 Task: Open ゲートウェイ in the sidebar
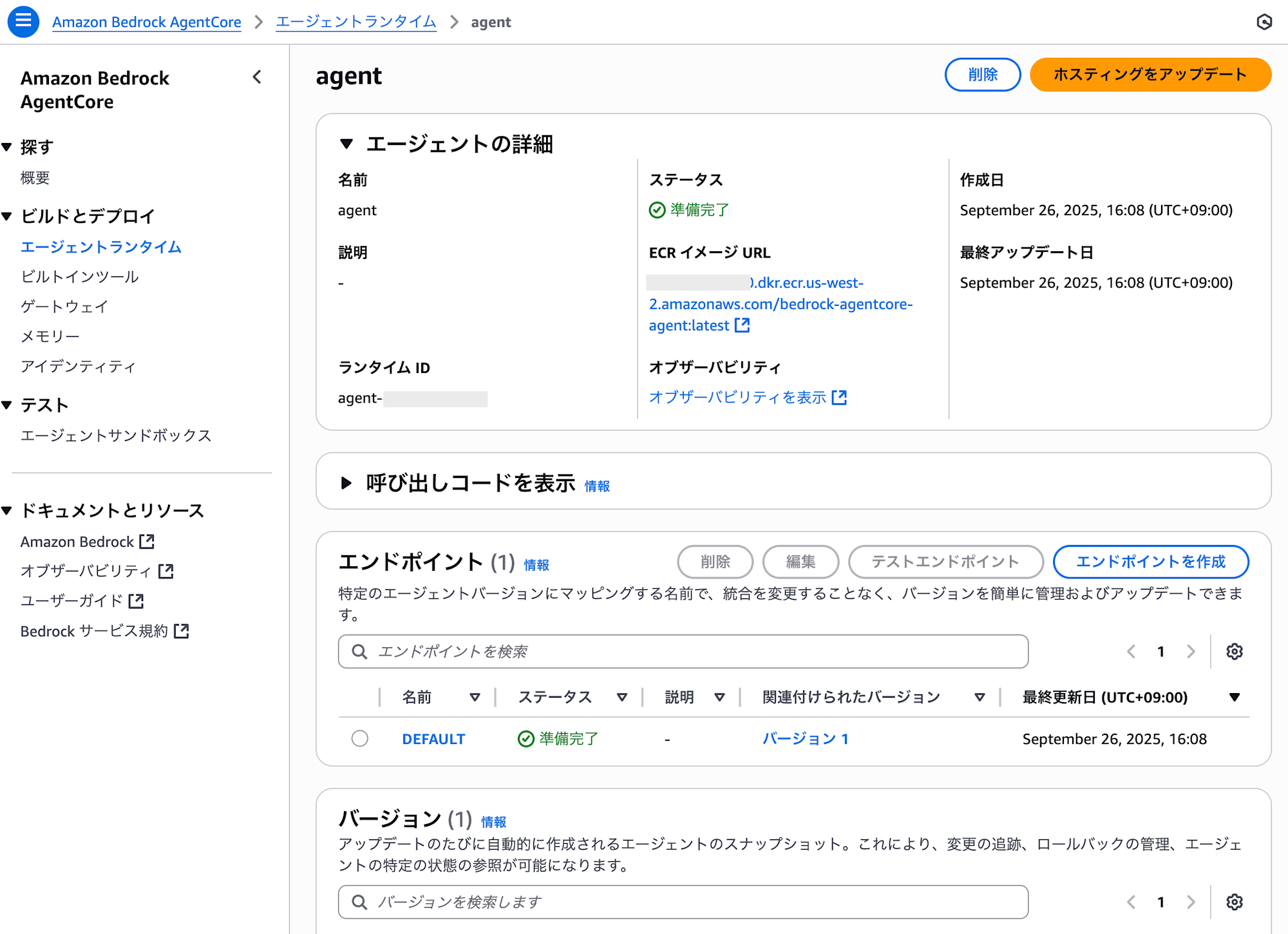coord(64,306)
